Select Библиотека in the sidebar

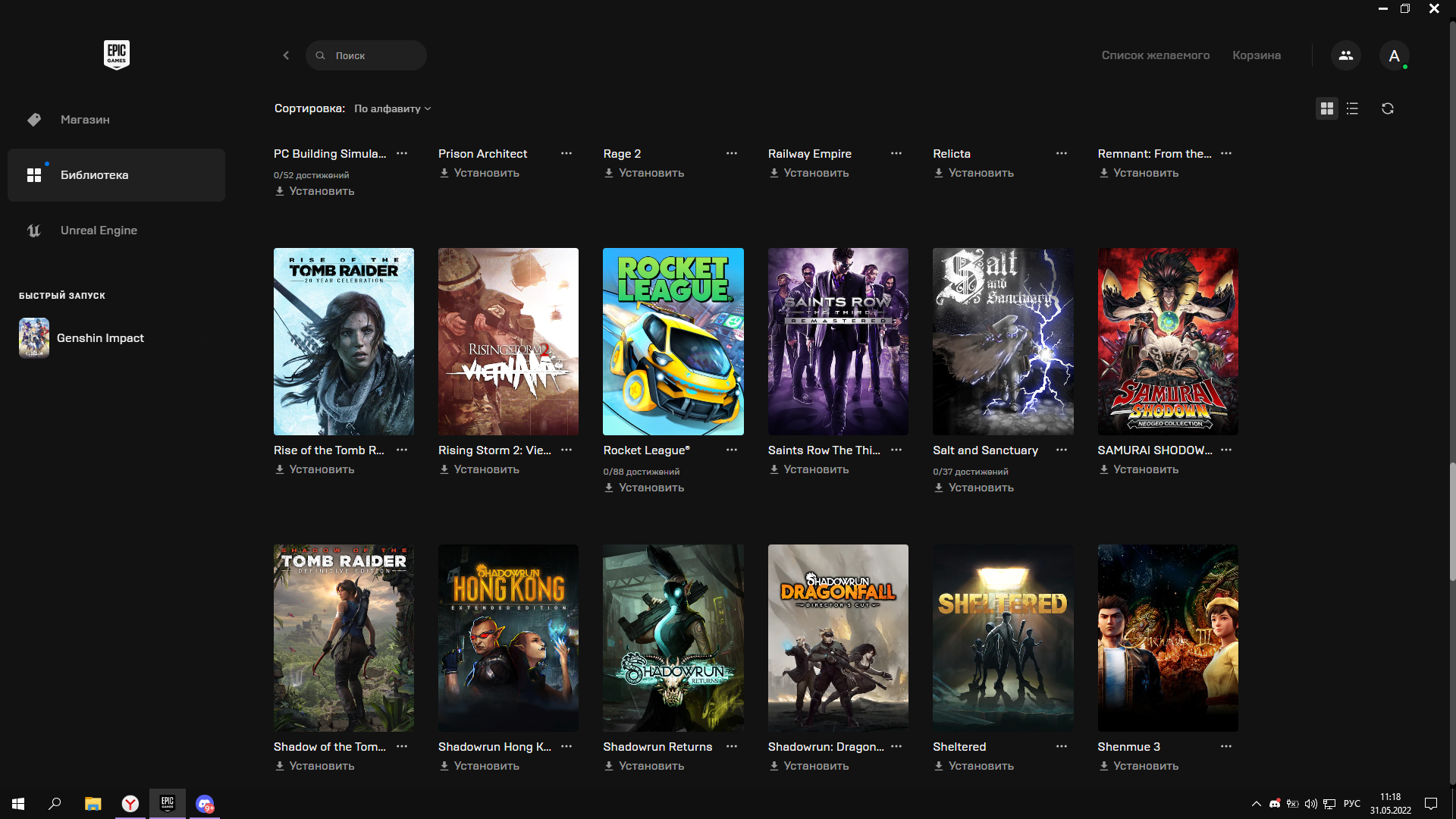point(116,175)
